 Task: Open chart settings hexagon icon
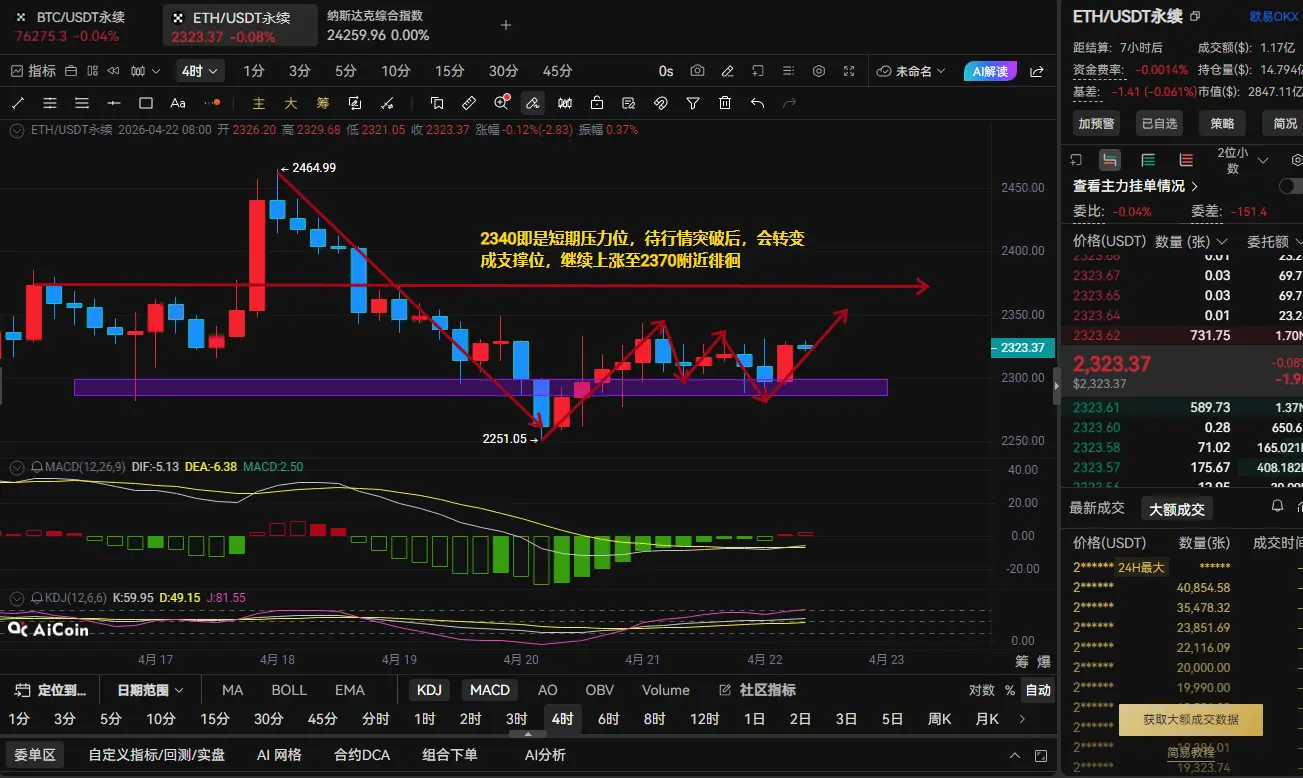click(819, 71)
